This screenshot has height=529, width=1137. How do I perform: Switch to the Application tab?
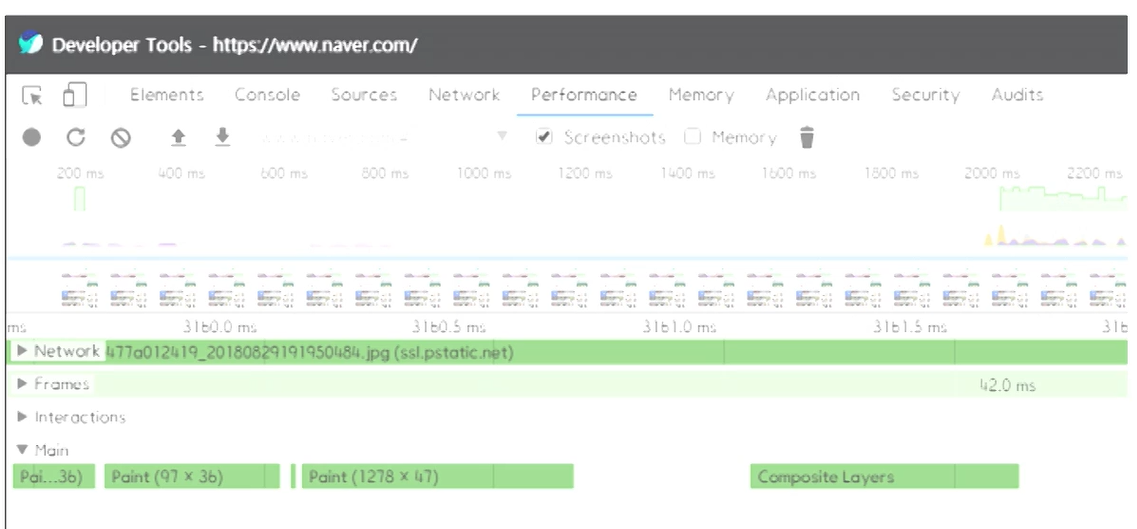pos(813,95)
